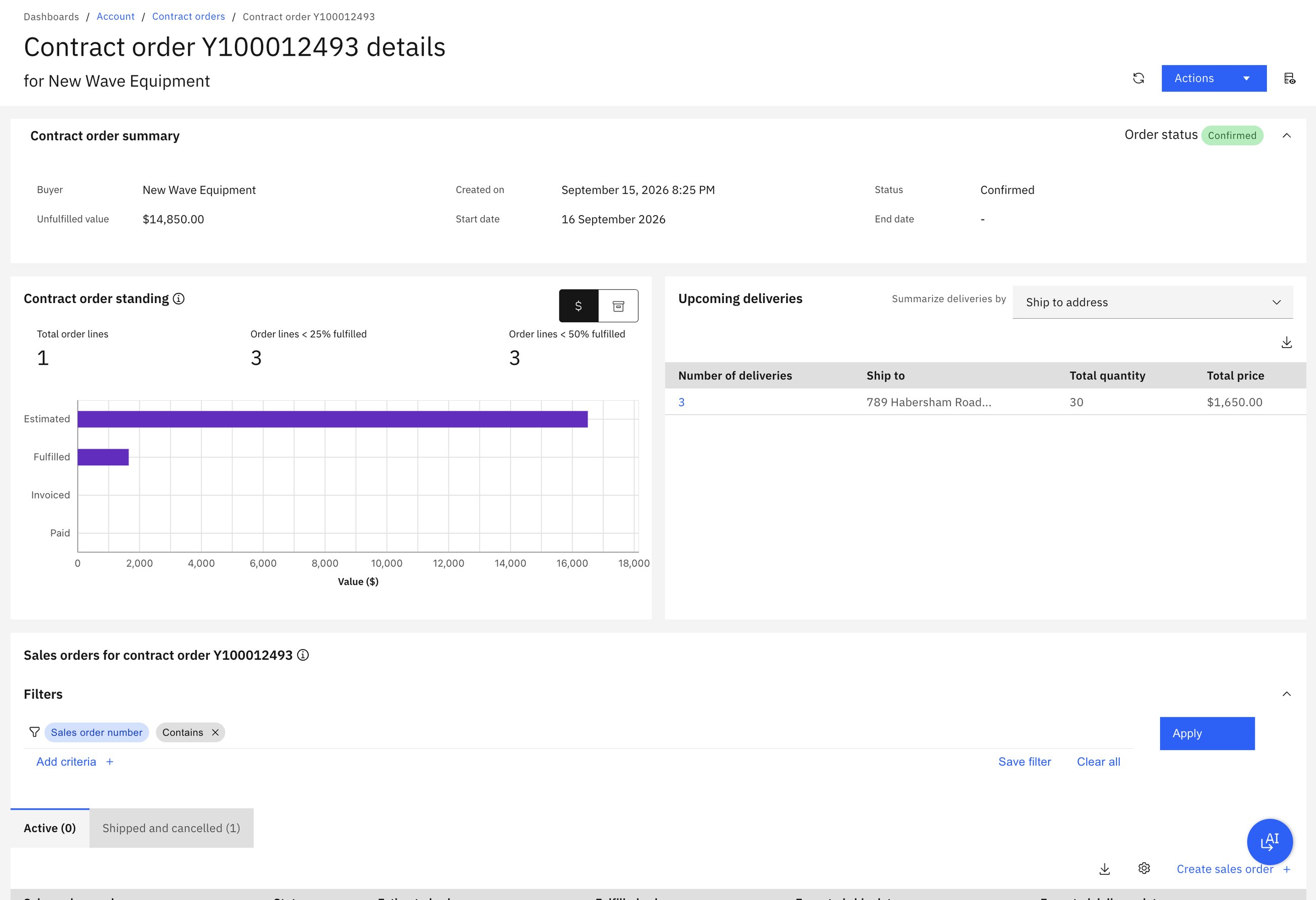The height and width of the screenshot is (900, 1316).
Task: Click the Total quantity column header
Action: click(1107, 375)
